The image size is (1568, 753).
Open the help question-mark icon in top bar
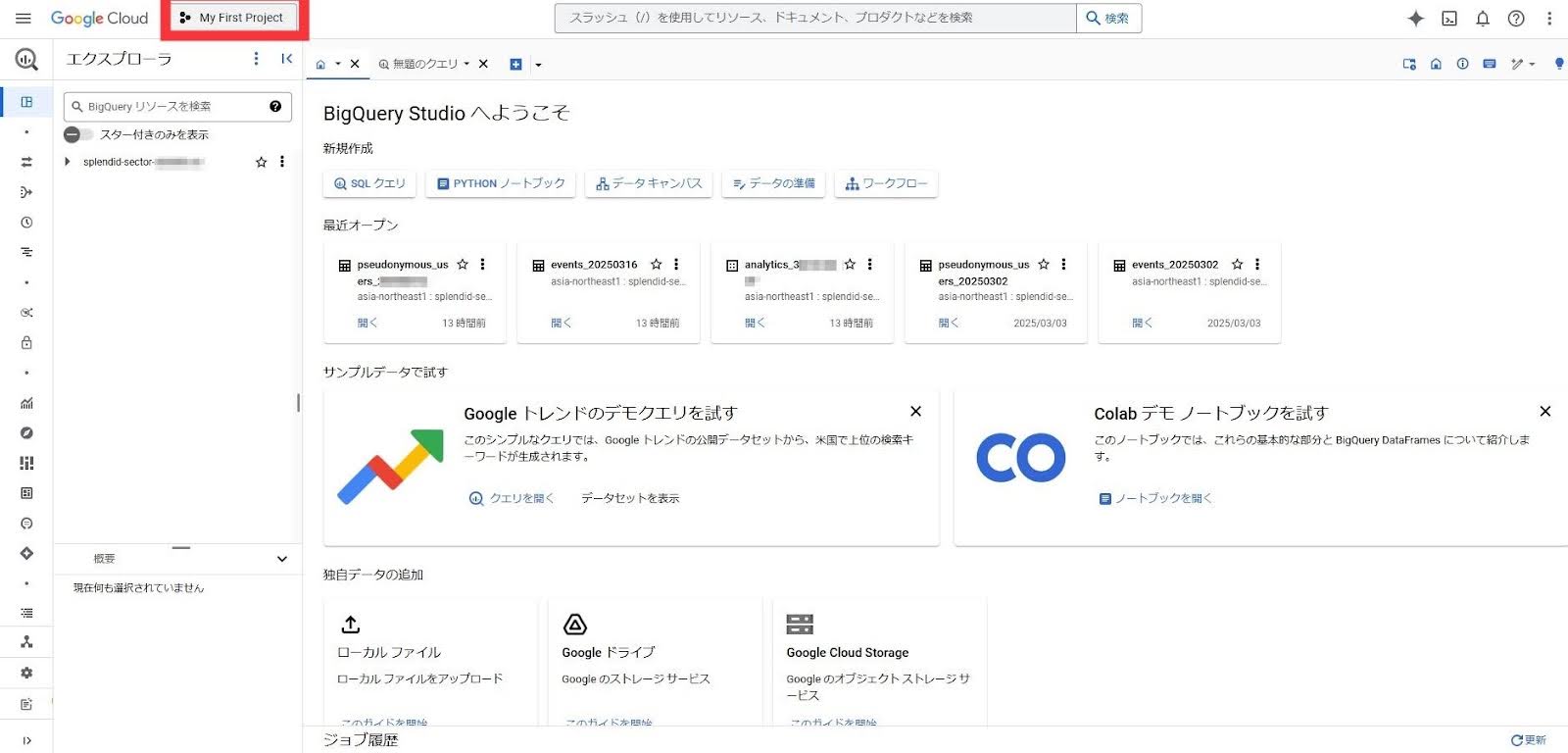click(x=1516, y=18)
